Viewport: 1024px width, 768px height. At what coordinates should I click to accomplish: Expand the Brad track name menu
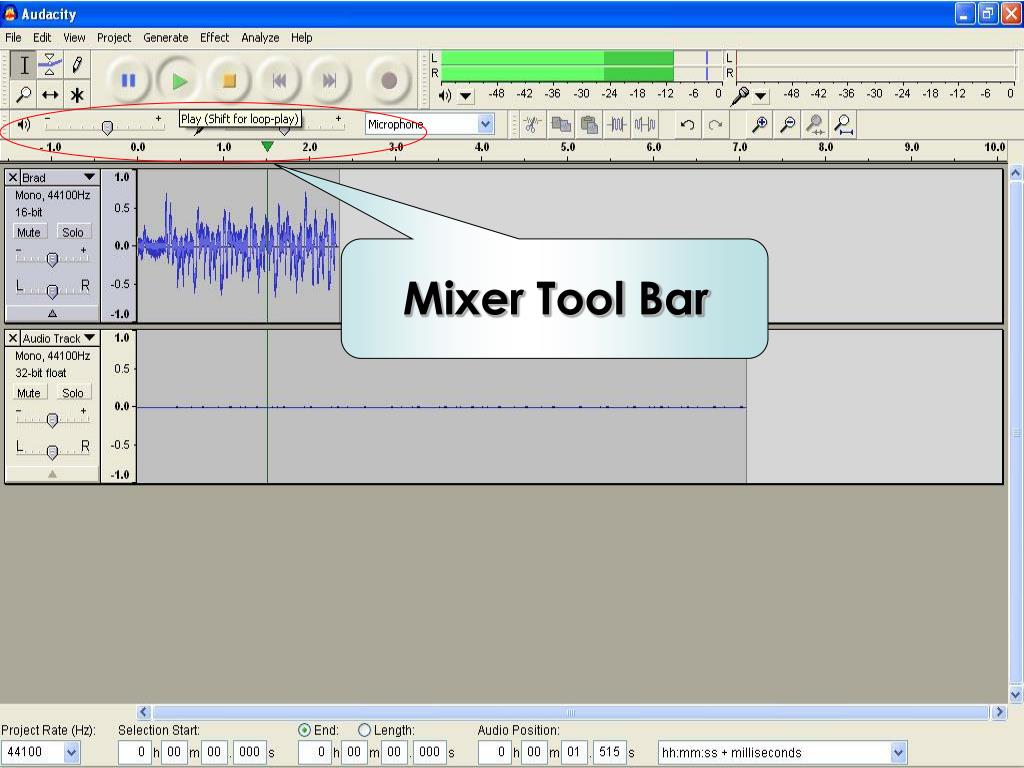(89, 177)
